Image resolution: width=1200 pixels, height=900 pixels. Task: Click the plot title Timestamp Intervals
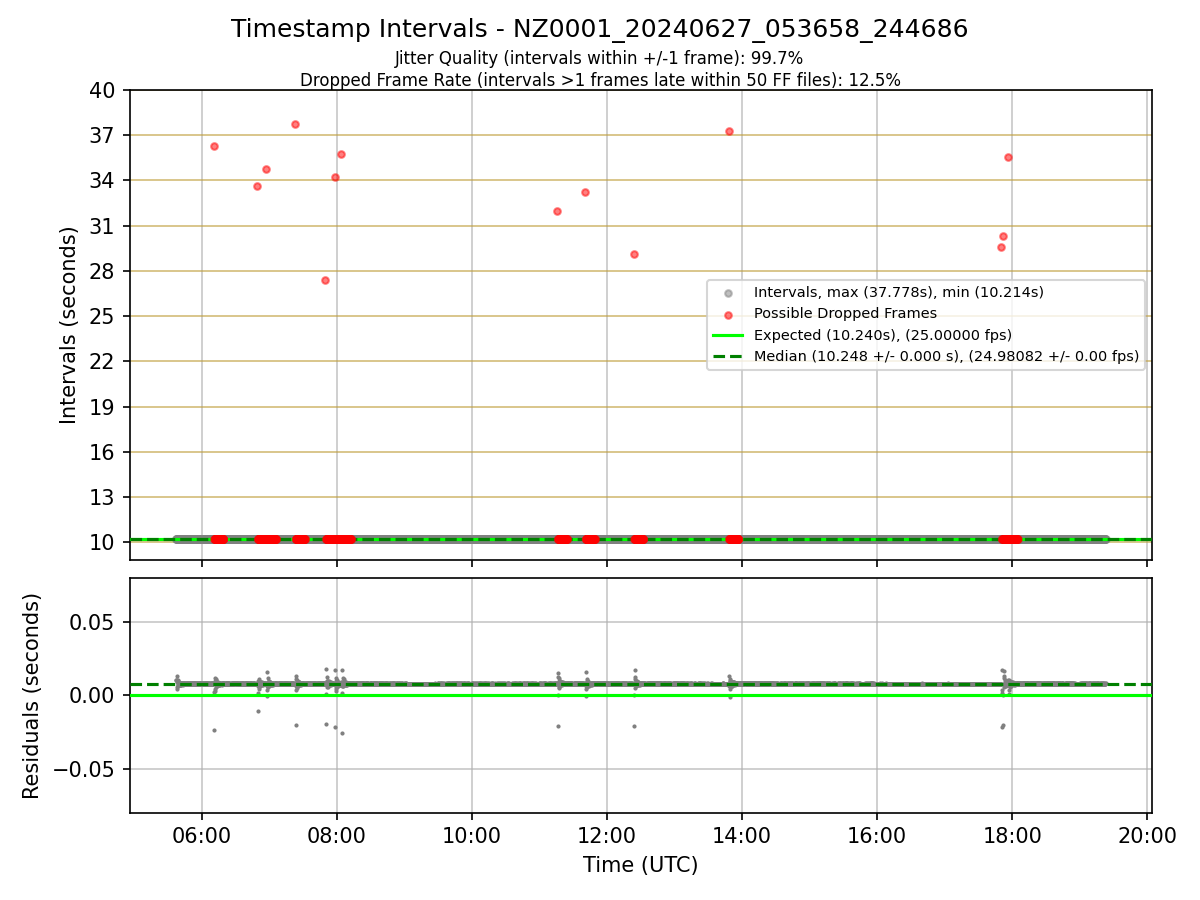click(600, 29)
